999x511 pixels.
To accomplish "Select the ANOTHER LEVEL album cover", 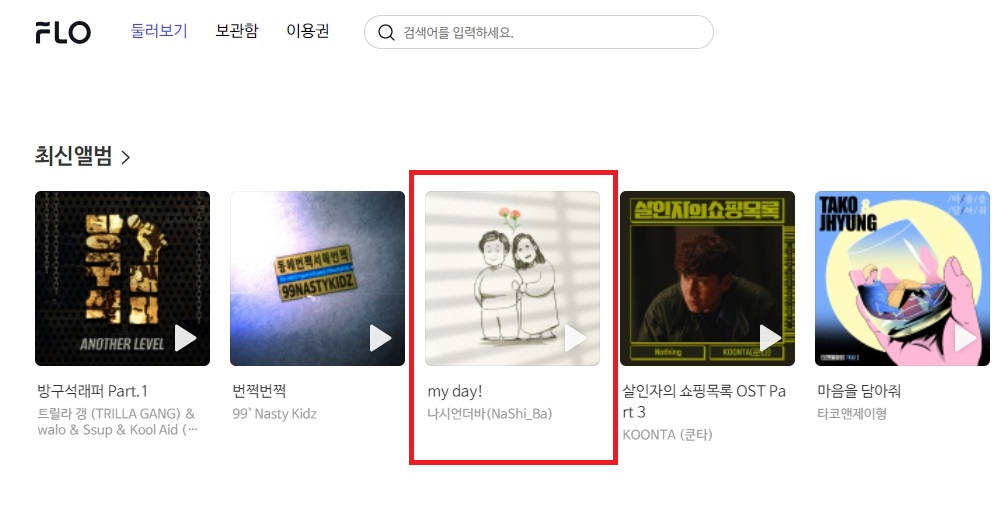I will tap(122, 278).
